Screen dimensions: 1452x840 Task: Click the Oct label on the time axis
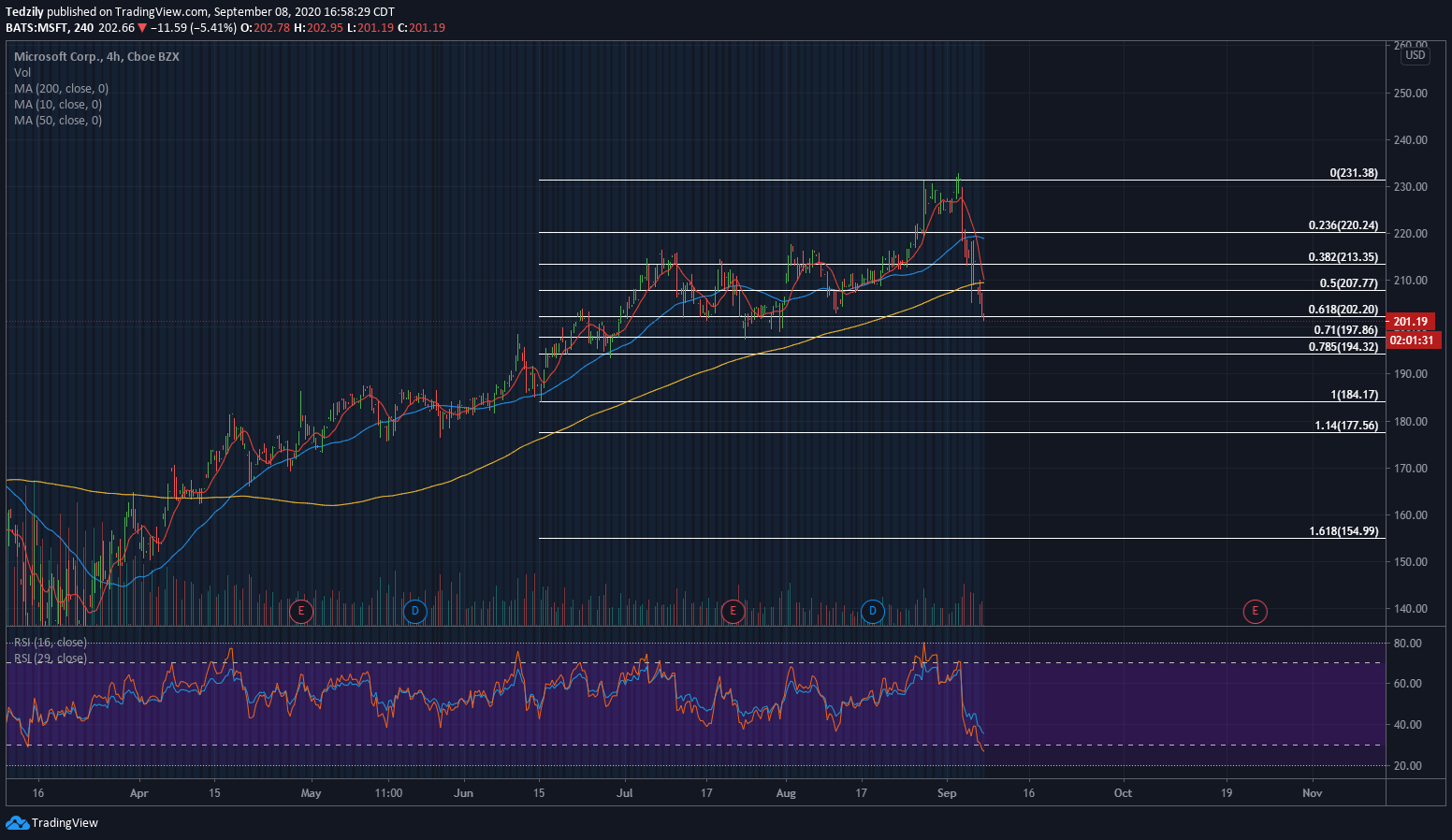point(1123,793)
